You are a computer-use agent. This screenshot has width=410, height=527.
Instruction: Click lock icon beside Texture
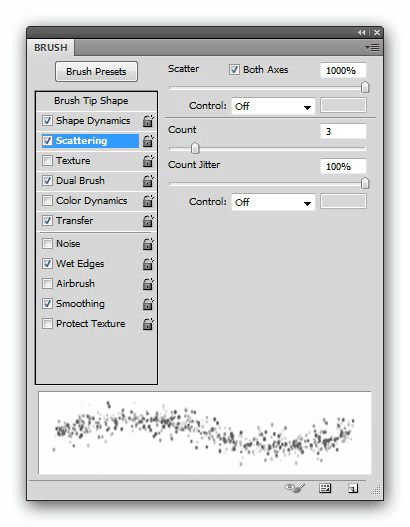point(148,161)
